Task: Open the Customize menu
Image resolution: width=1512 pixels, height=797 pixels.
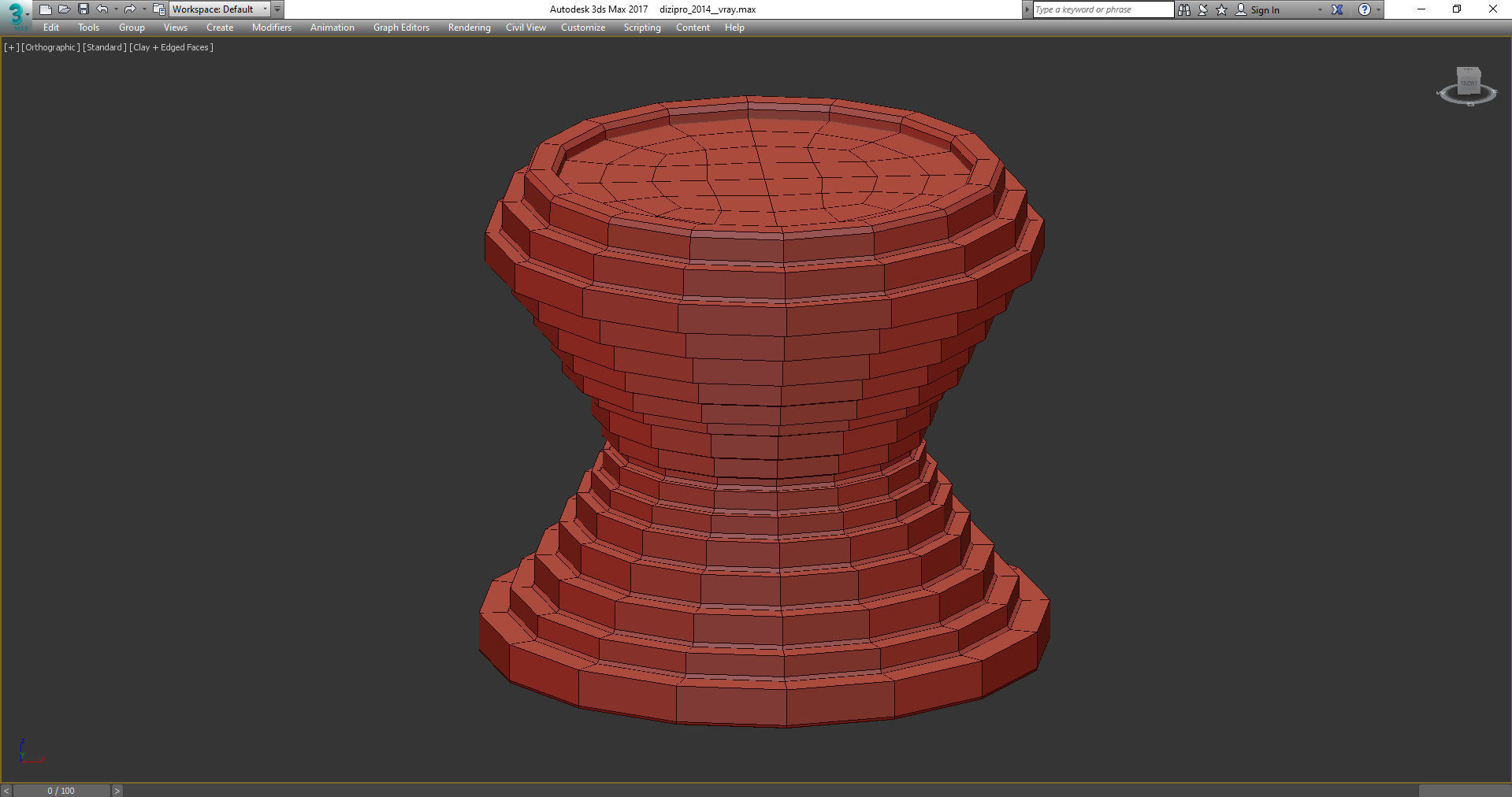Action: pyautogui.click(x=583, y=28)
